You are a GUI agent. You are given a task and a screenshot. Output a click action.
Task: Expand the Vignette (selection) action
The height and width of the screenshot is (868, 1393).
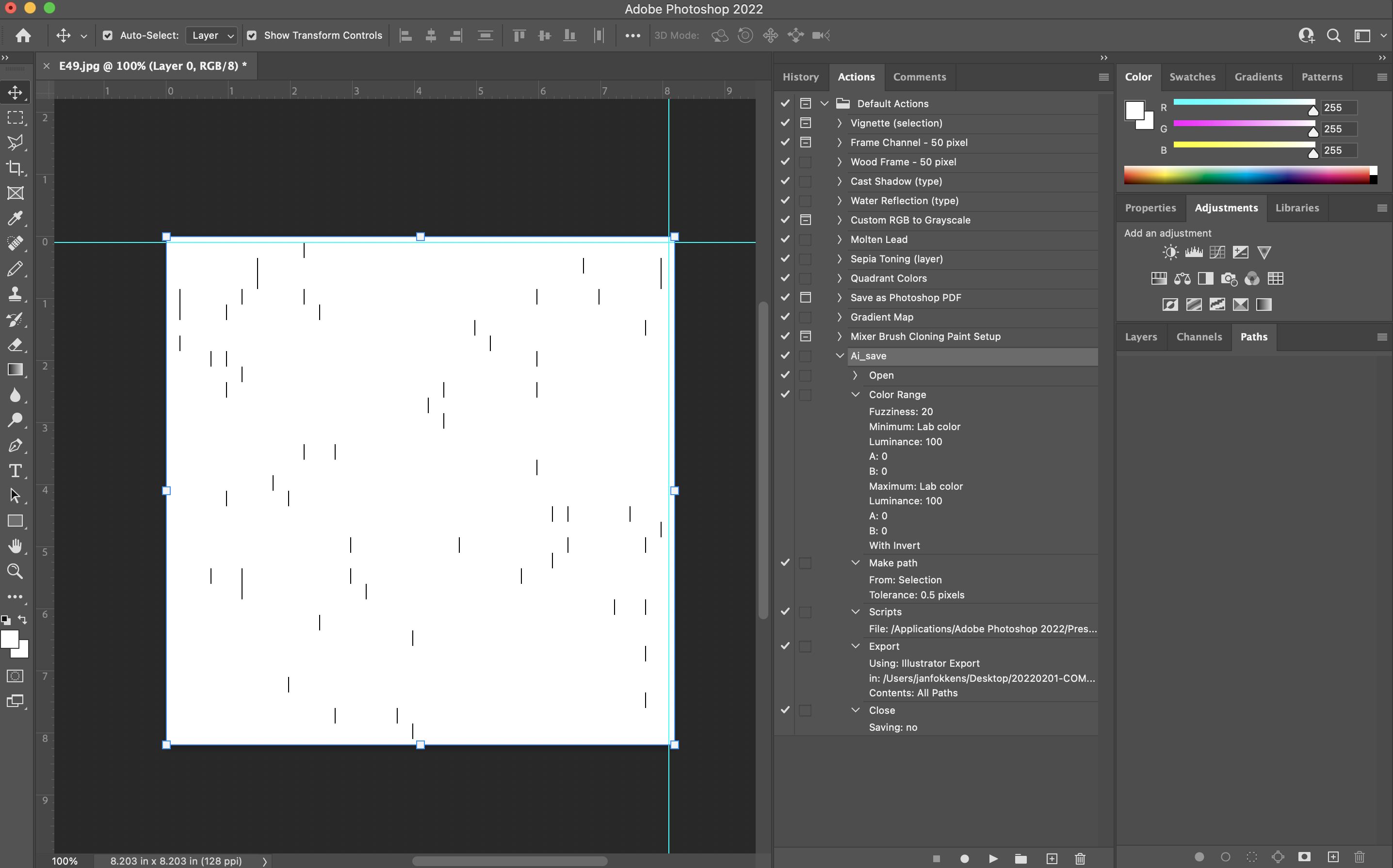839,123
